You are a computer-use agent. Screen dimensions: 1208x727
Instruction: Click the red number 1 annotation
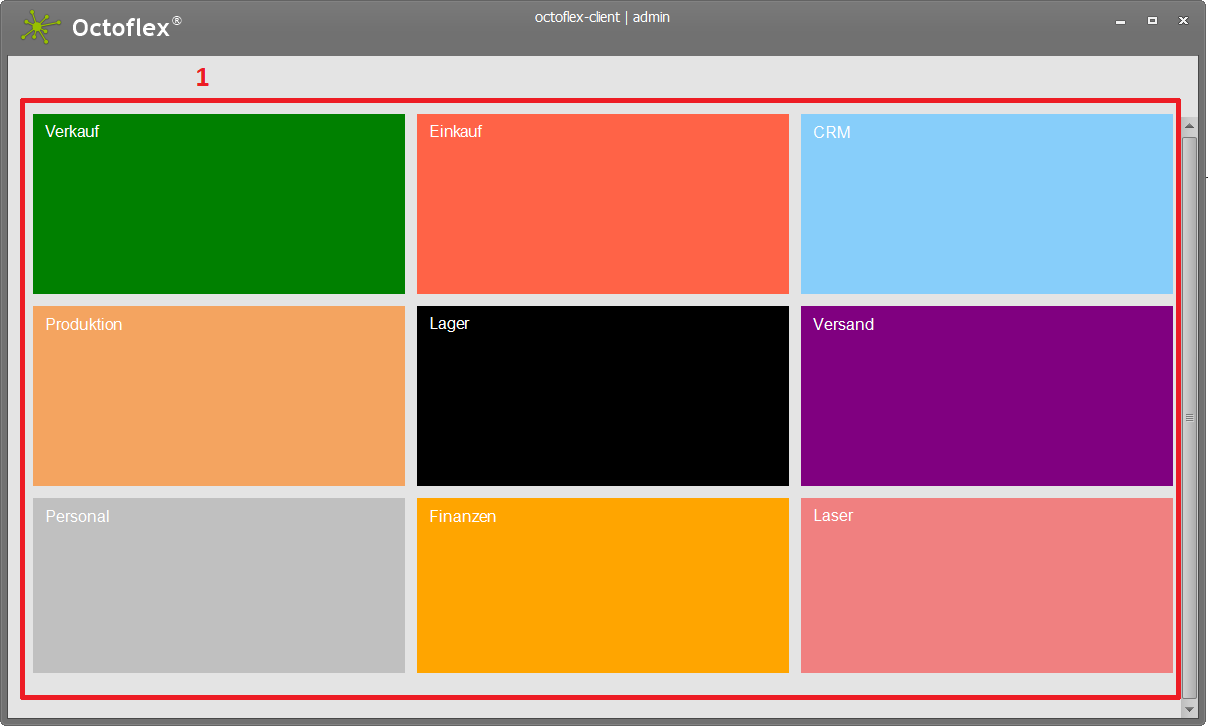click(x=202, y=78)
